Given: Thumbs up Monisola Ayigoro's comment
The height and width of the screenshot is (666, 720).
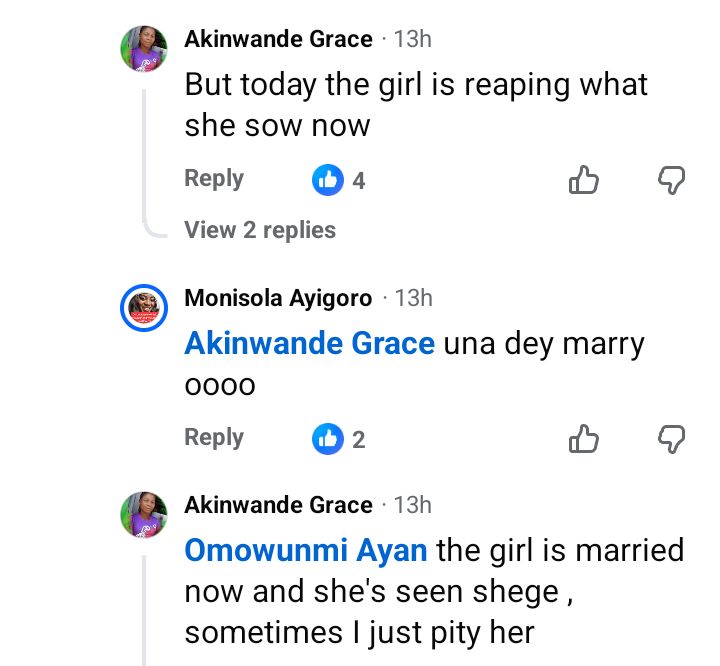Looking at the screenshot, I should tap(583, 438).
